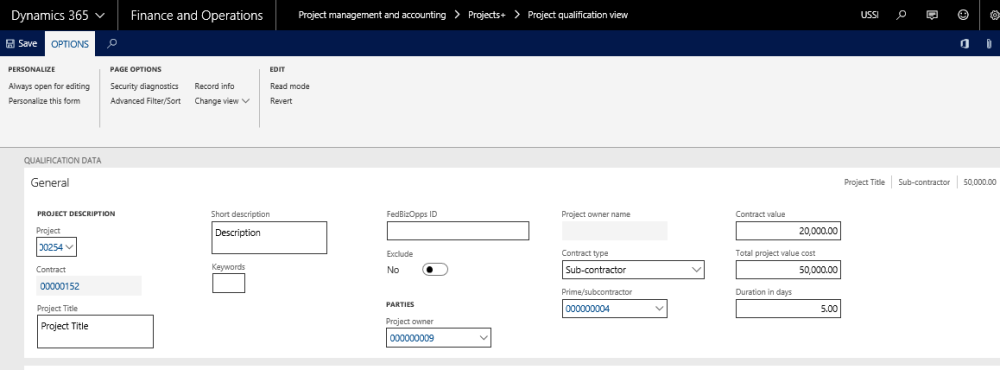1000x370 pixels.
Task: Click the Project Title text box
Action: pos(95,331)
